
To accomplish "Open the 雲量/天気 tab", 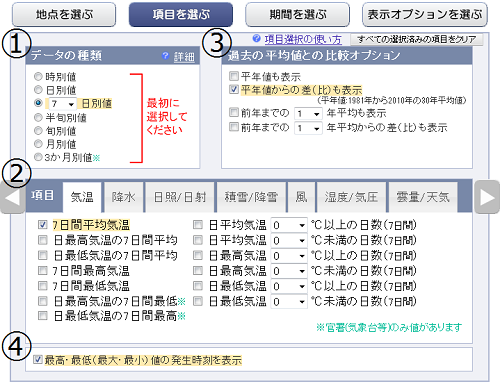I will pos(423,197).
